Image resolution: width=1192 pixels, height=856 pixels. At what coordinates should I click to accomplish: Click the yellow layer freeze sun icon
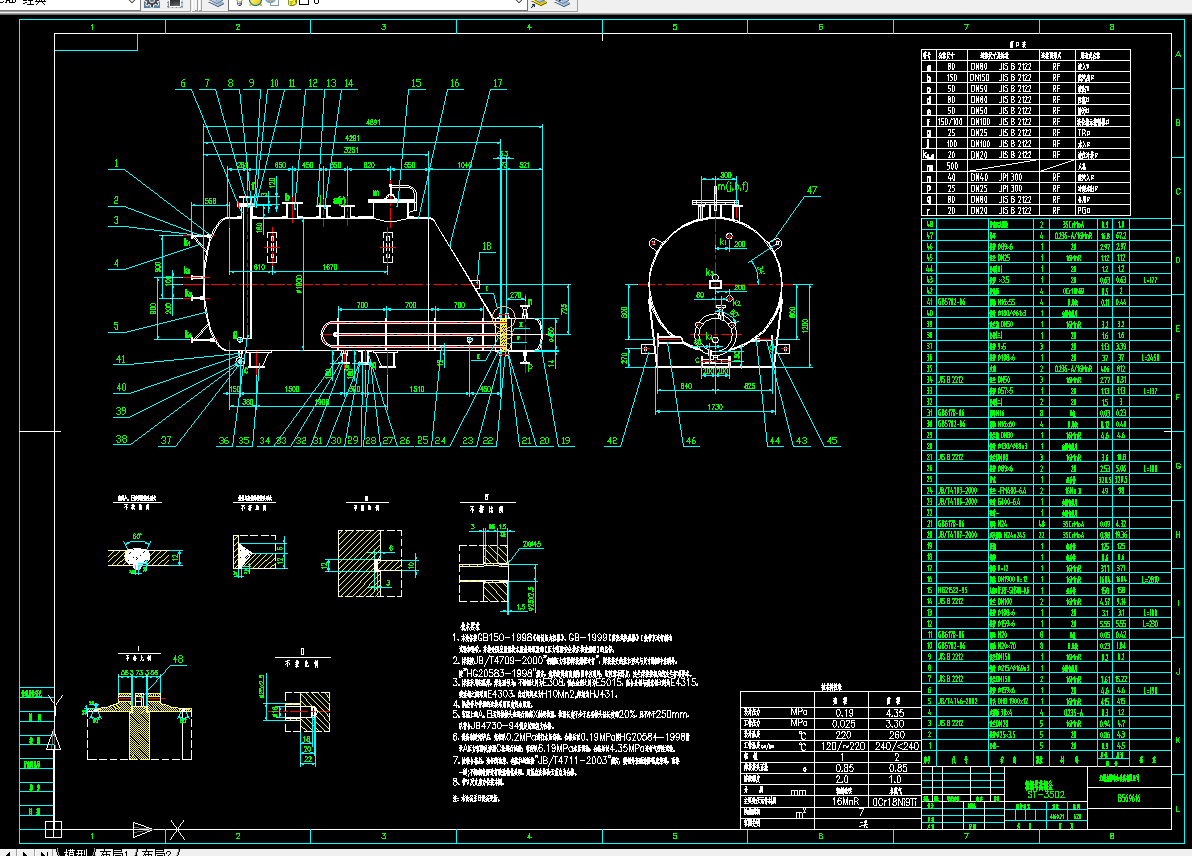(254, 5)
